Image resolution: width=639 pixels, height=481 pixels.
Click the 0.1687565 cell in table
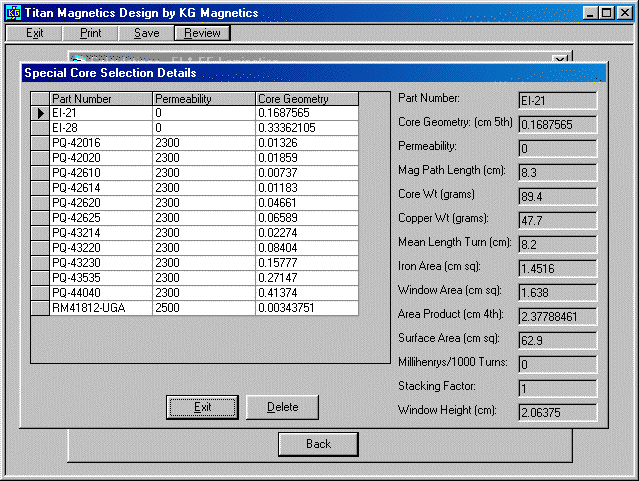307,113
